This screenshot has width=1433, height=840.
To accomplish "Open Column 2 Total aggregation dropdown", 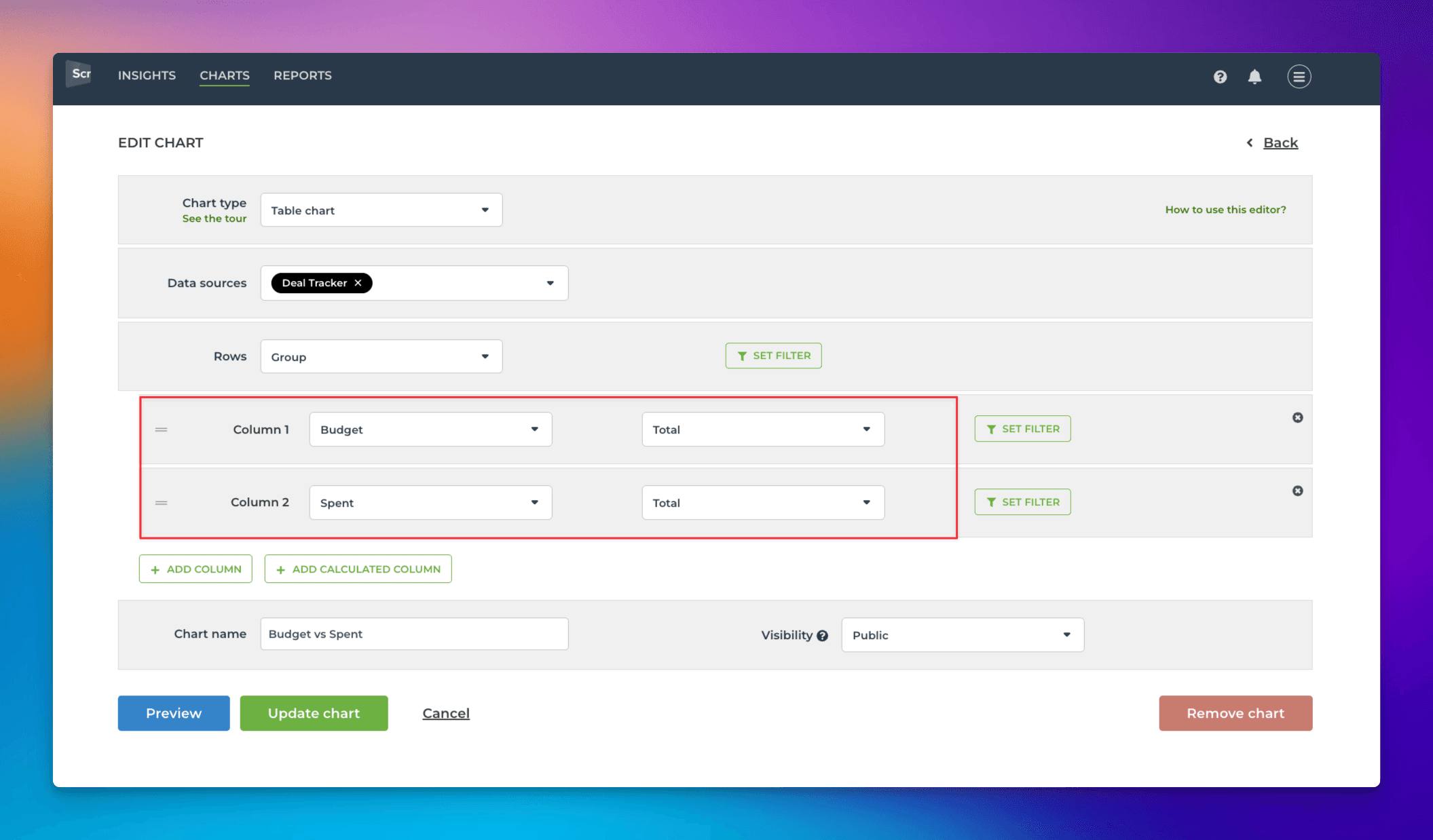I will (763, 503).
